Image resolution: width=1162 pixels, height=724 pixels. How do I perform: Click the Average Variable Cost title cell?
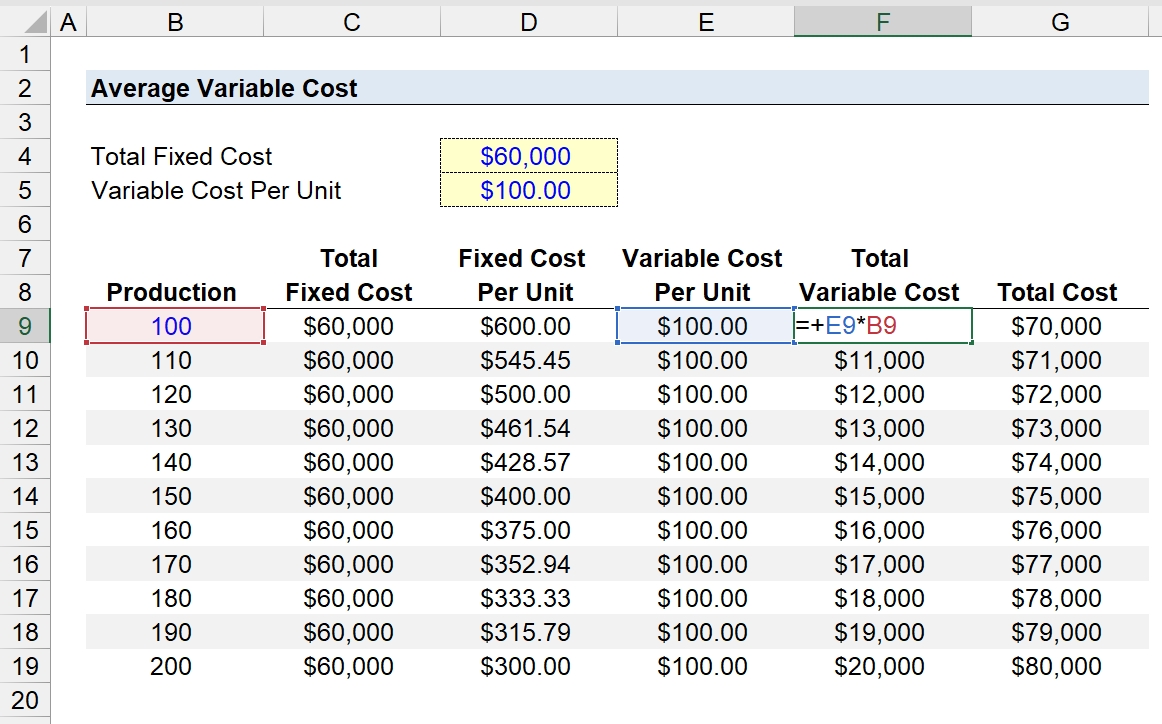pyautogui.click(x=617, y=88)
